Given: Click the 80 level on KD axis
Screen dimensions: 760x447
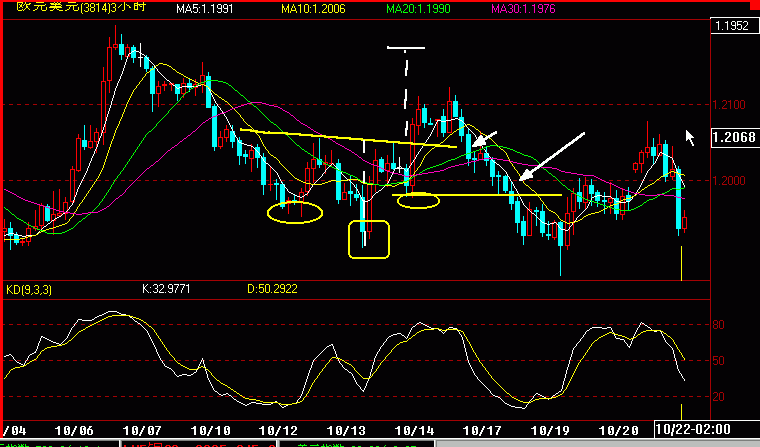Looking at the screenshot, I should [x=718, y=325].
